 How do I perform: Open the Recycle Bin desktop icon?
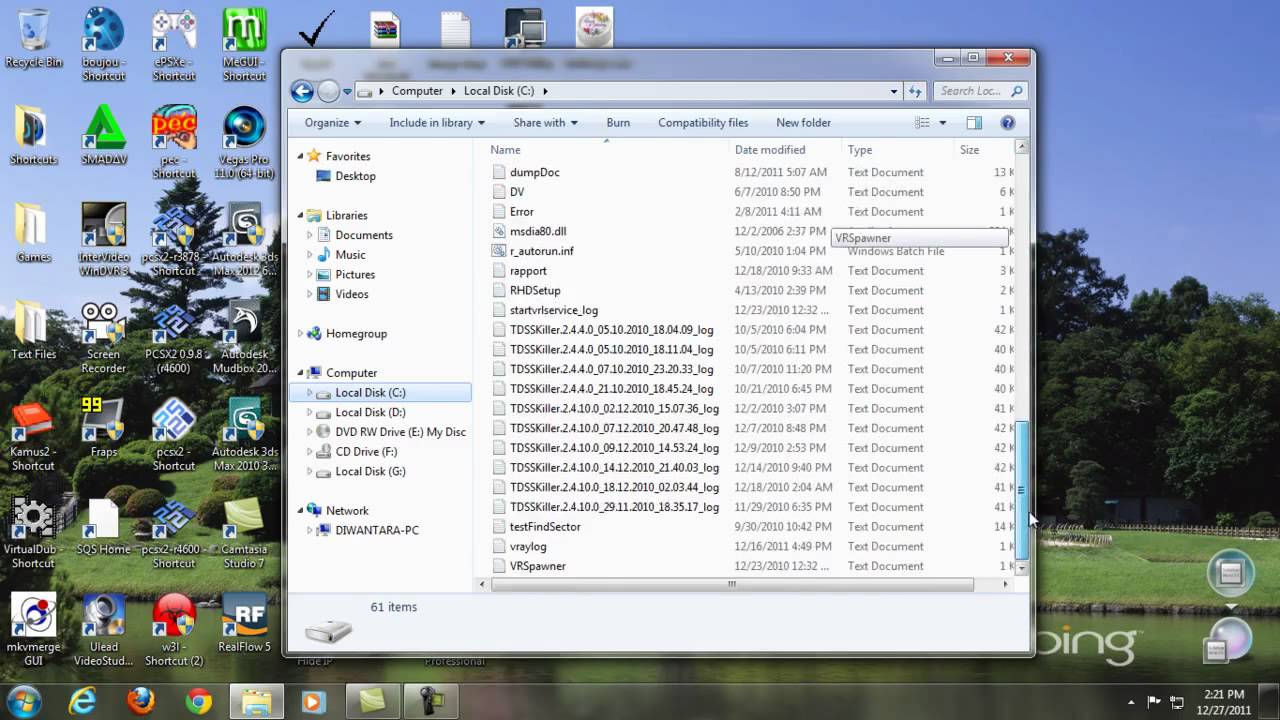pos(33,40)
